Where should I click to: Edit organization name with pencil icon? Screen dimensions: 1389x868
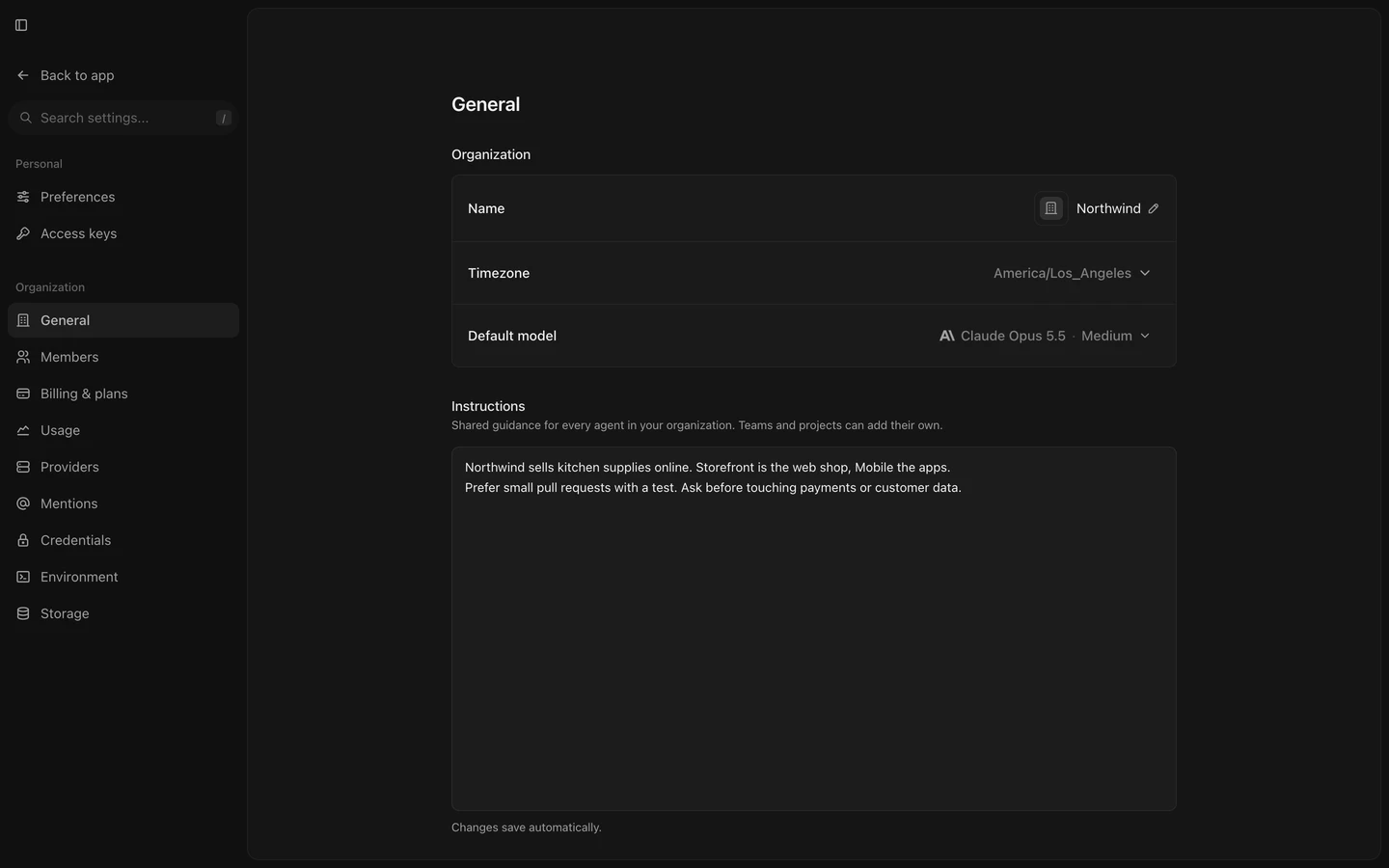[x=1154, y=208]
